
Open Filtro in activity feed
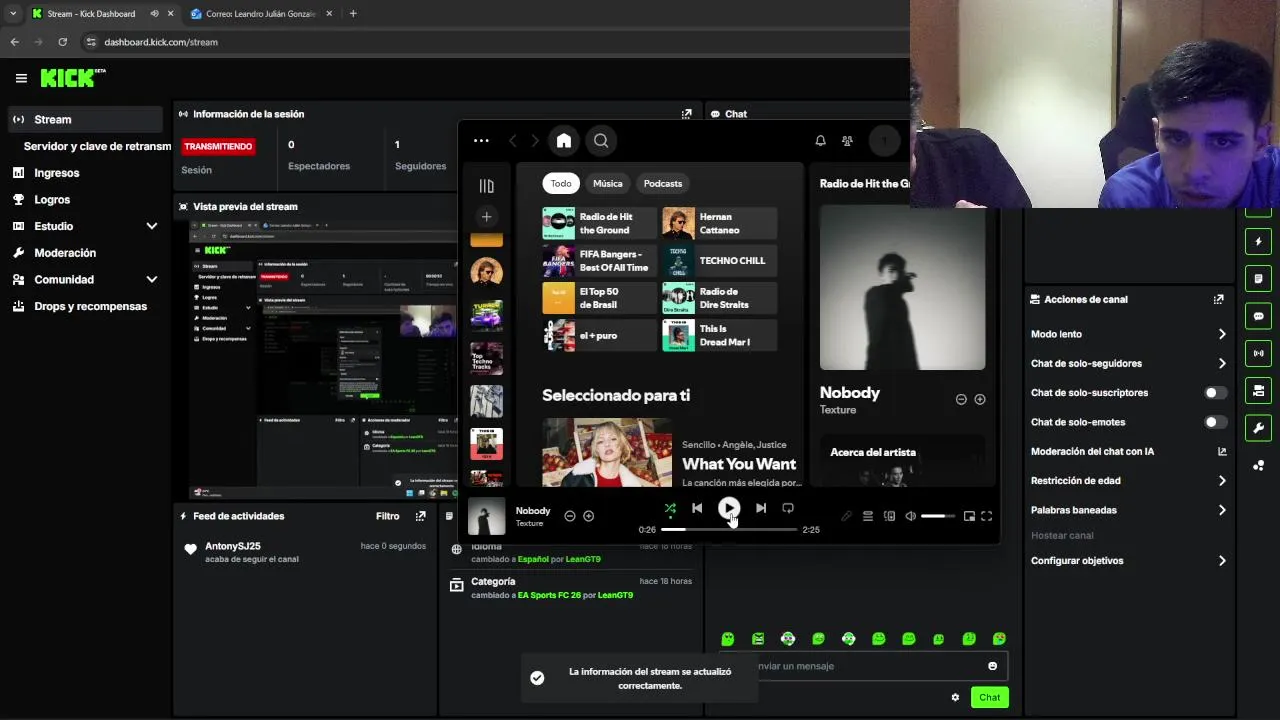click(x=387, y=516)
